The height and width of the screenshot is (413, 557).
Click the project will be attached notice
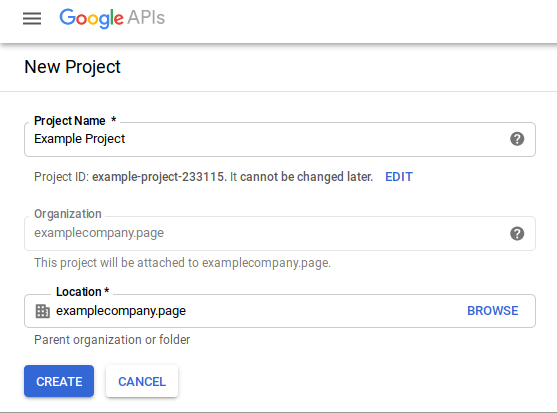[182, 263]
